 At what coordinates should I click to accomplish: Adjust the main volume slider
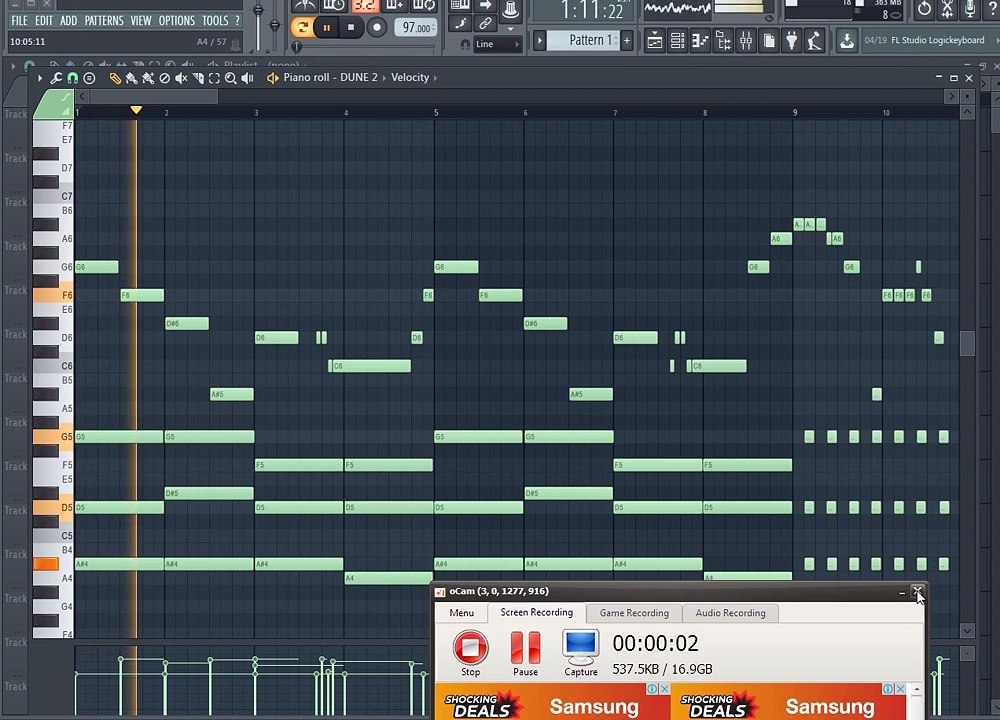click(x=258, y=10)
